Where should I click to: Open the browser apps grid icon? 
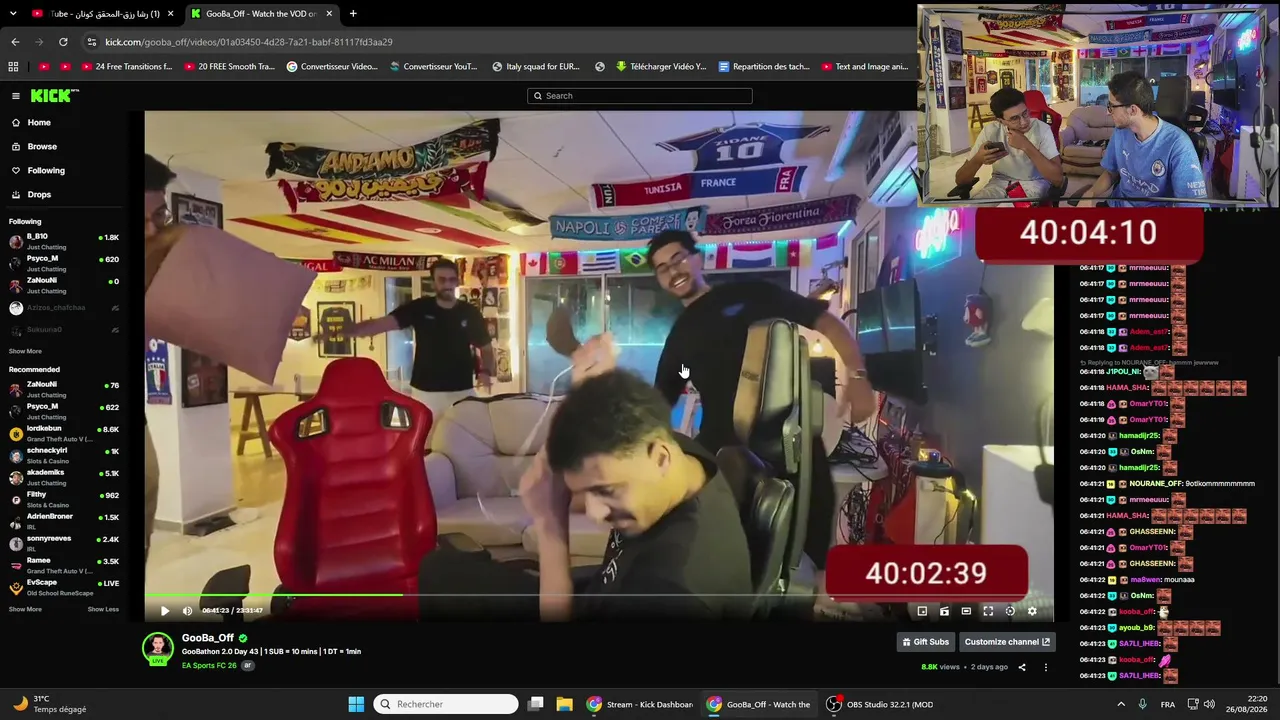point(13,67)
